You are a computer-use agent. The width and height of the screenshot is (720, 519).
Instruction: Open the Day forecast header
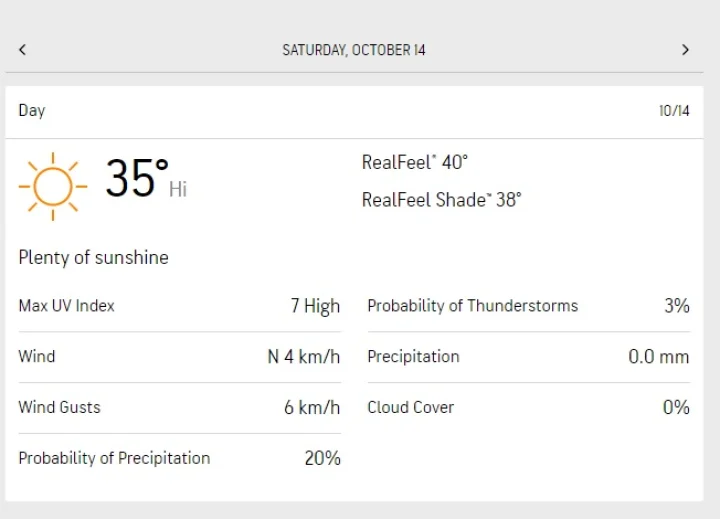point(354,112)
